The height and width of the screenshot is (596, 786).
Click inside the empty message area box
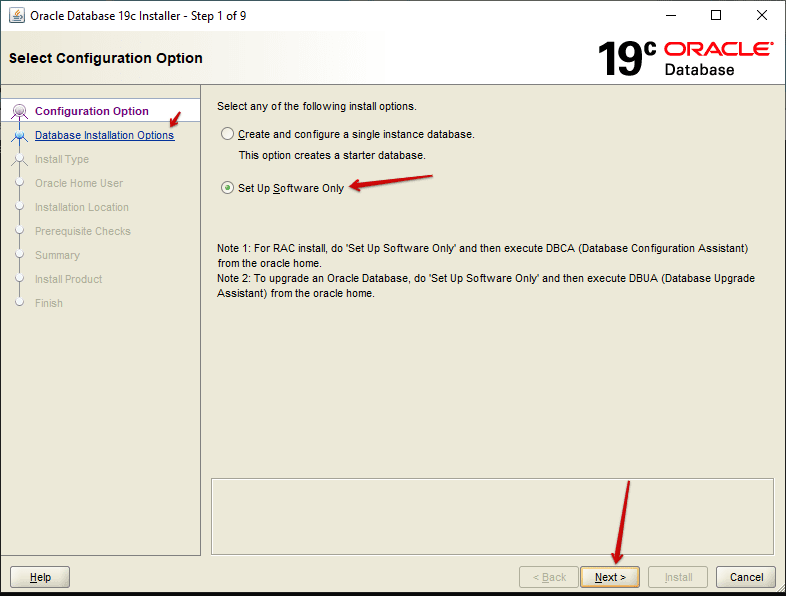(x=492, y=516)
